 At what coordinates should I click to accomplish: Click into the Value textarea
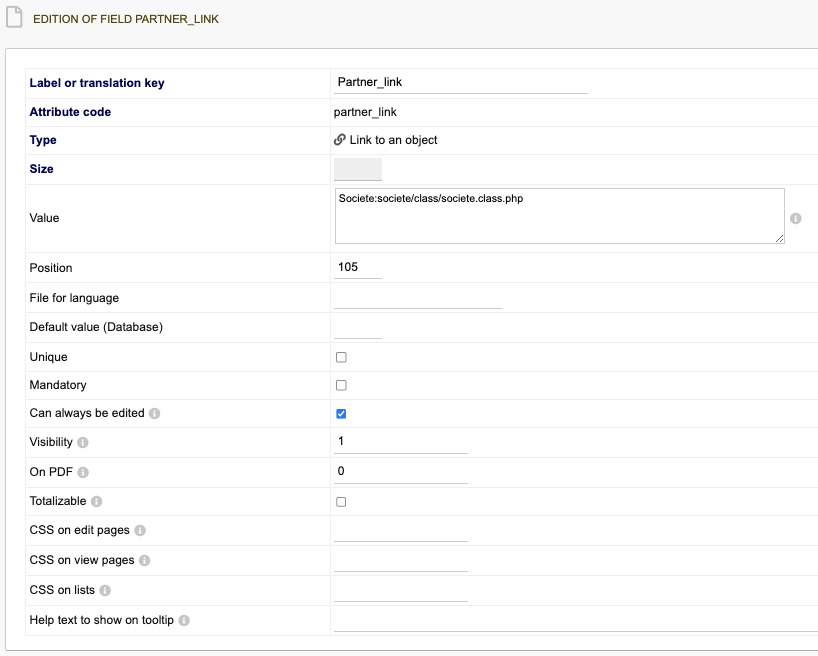click(560, 216)
